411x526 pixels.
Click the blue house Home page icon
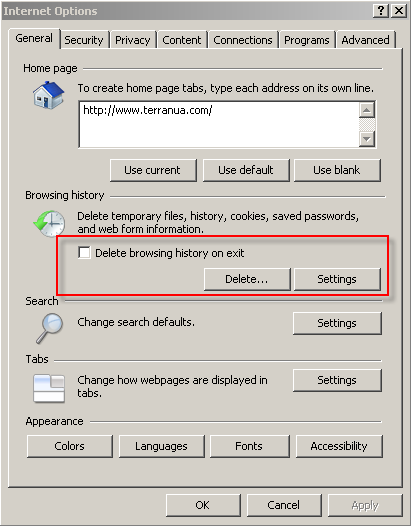pos(48,95)
